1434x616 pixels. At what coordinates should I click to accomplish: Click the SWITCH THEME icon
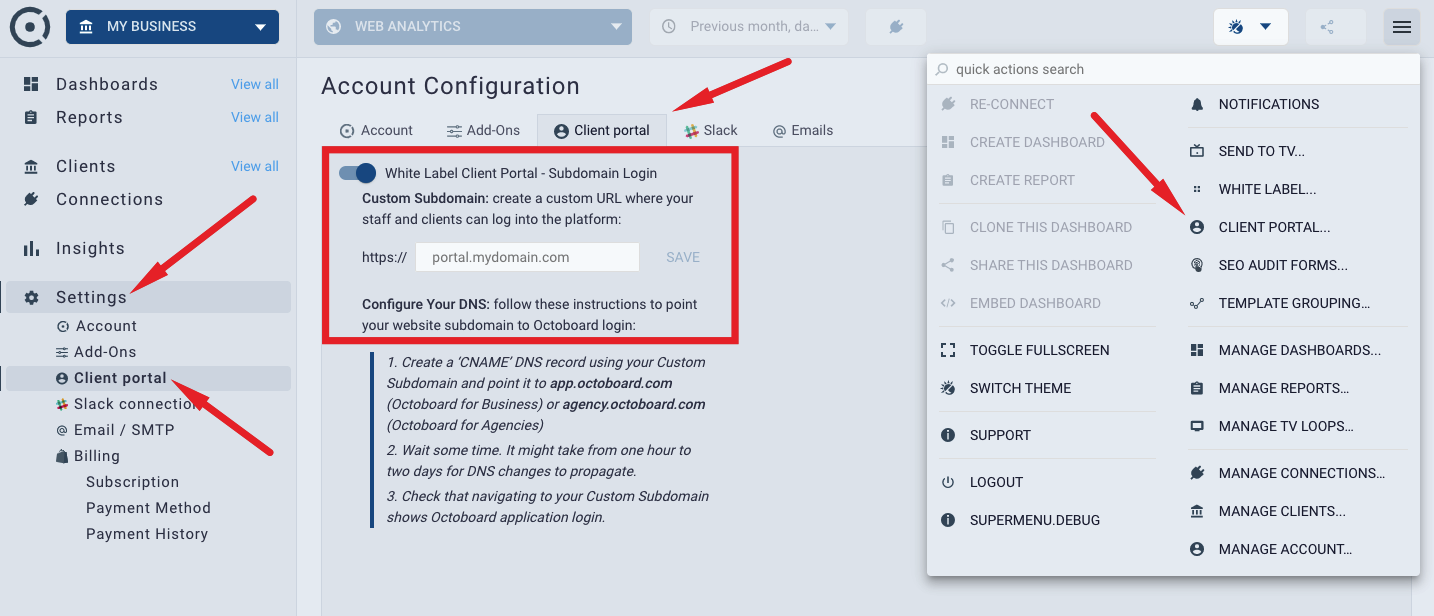tap(948, 388)
